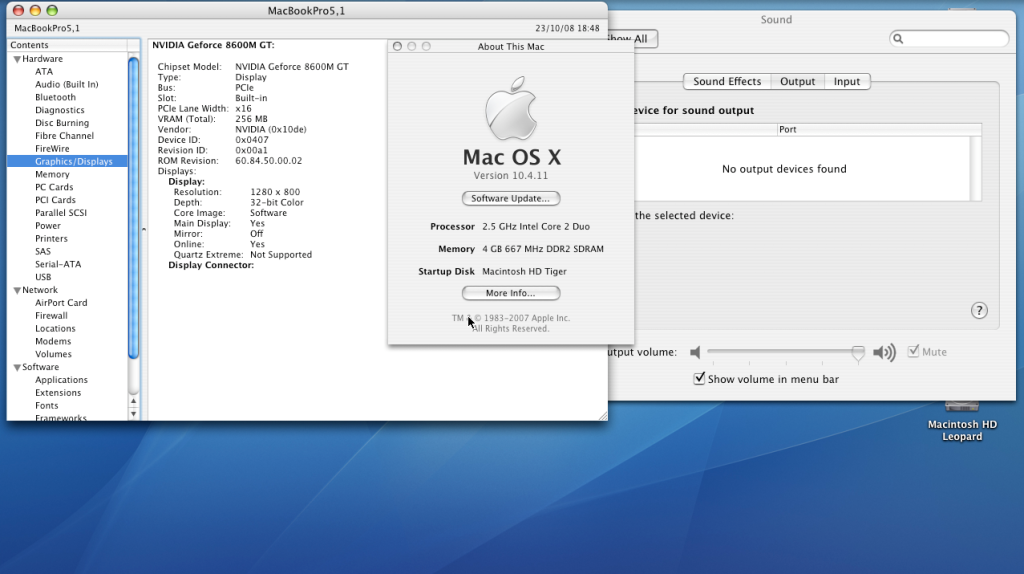Click the sidebar scroll down arrow
This screenshot has width=1024, height=574.
pos(134,413)
